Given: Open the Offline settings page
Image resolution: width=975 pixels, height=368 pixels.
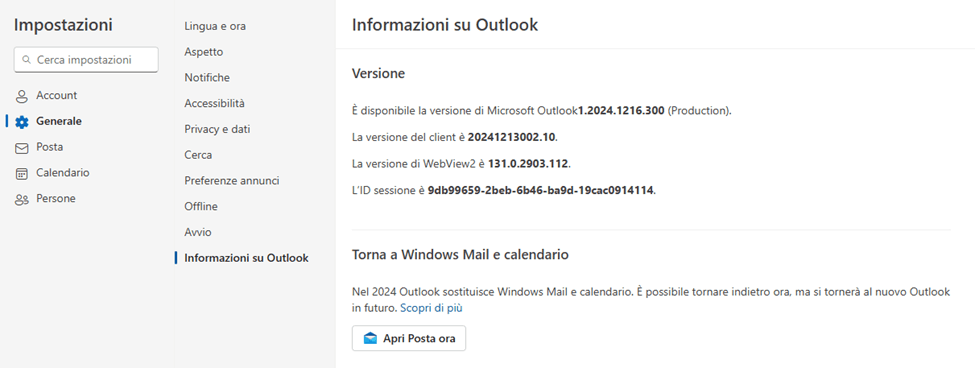Looking at the screenshot, I should [201, 206].
